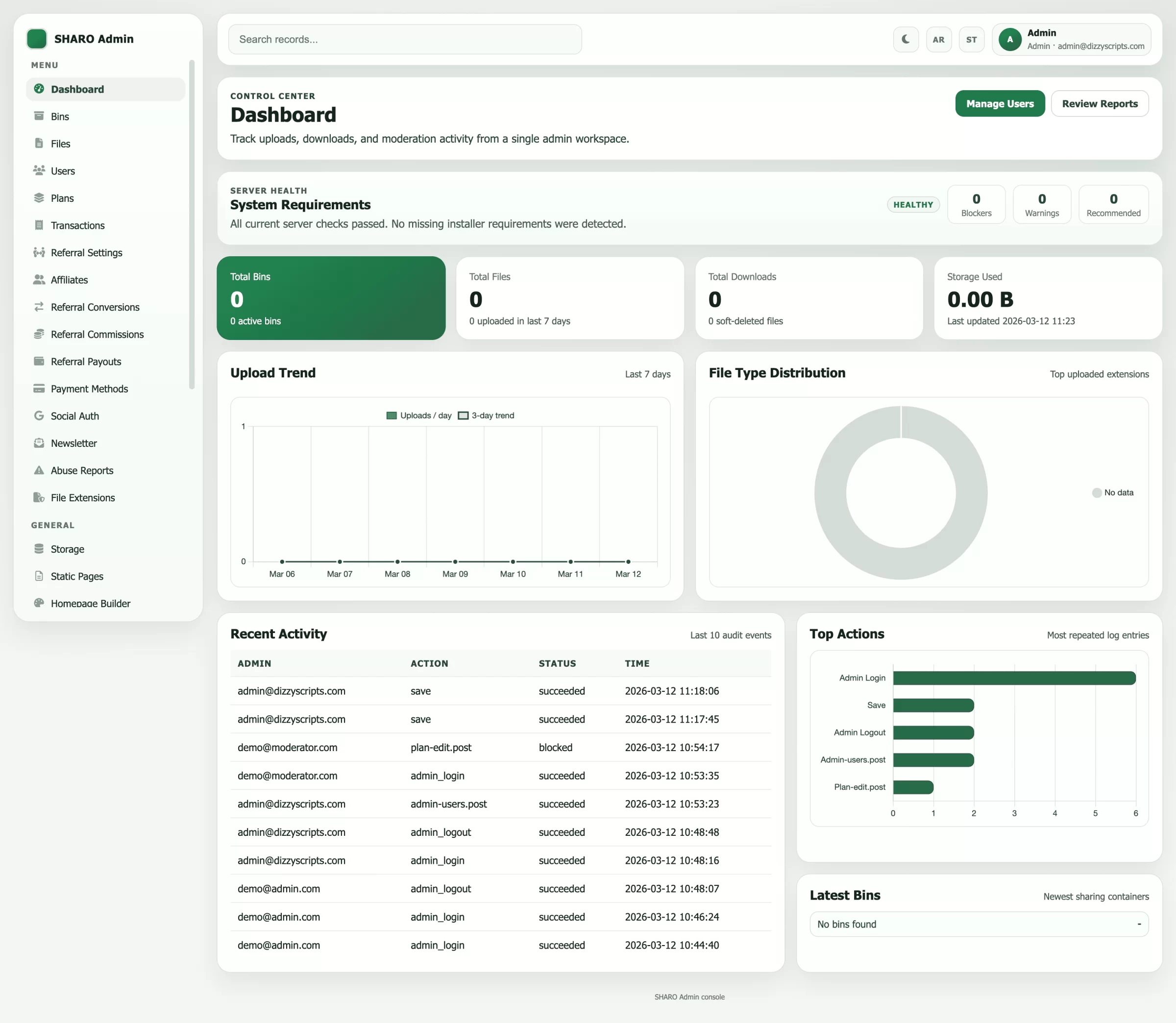
Task: Click the Files document icon
Action: tap(39, 143)
